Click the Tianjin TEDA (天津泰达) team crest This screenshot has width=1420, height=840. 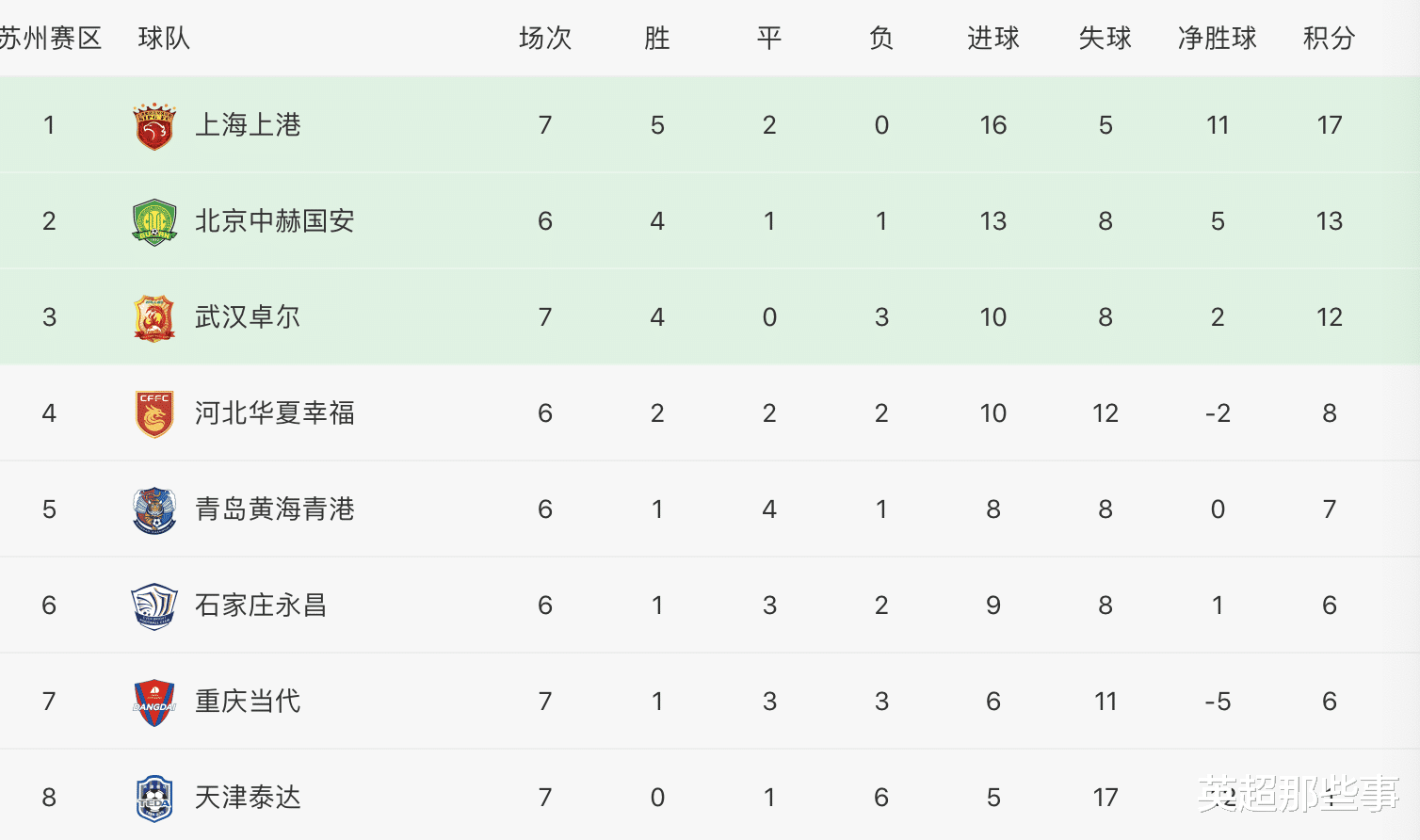pos(154,799)
